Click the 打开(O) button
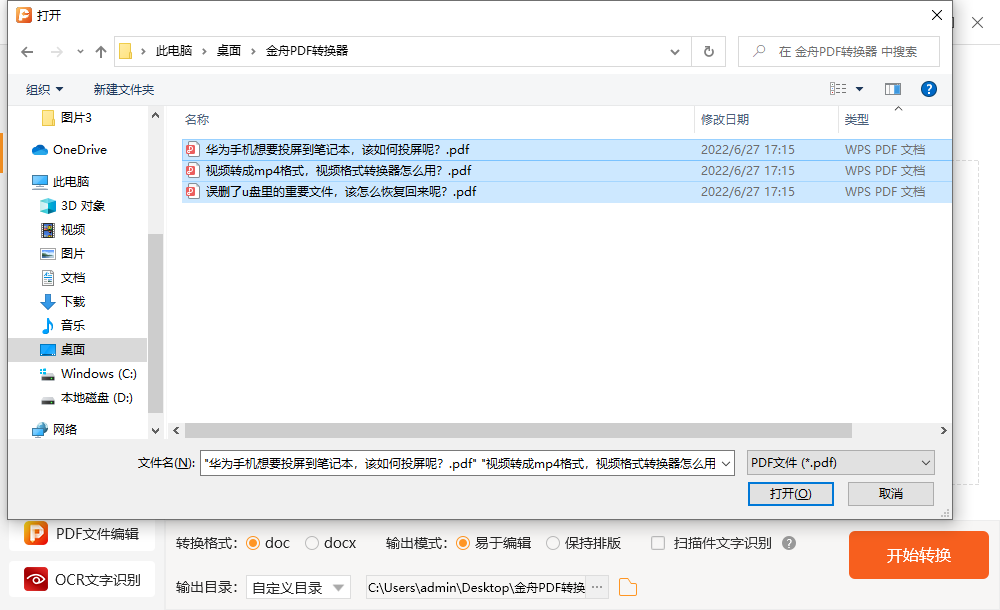 (x=791, y=494)
